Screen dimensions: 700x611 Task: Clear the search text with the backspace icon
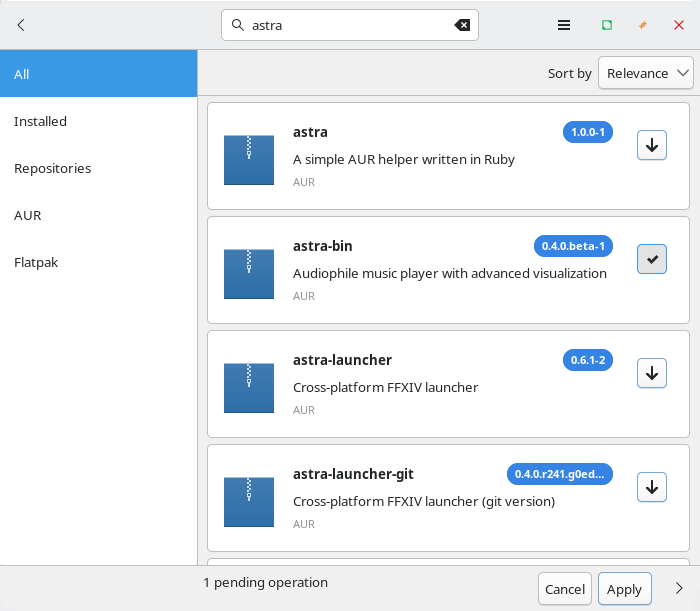point(462,25)
